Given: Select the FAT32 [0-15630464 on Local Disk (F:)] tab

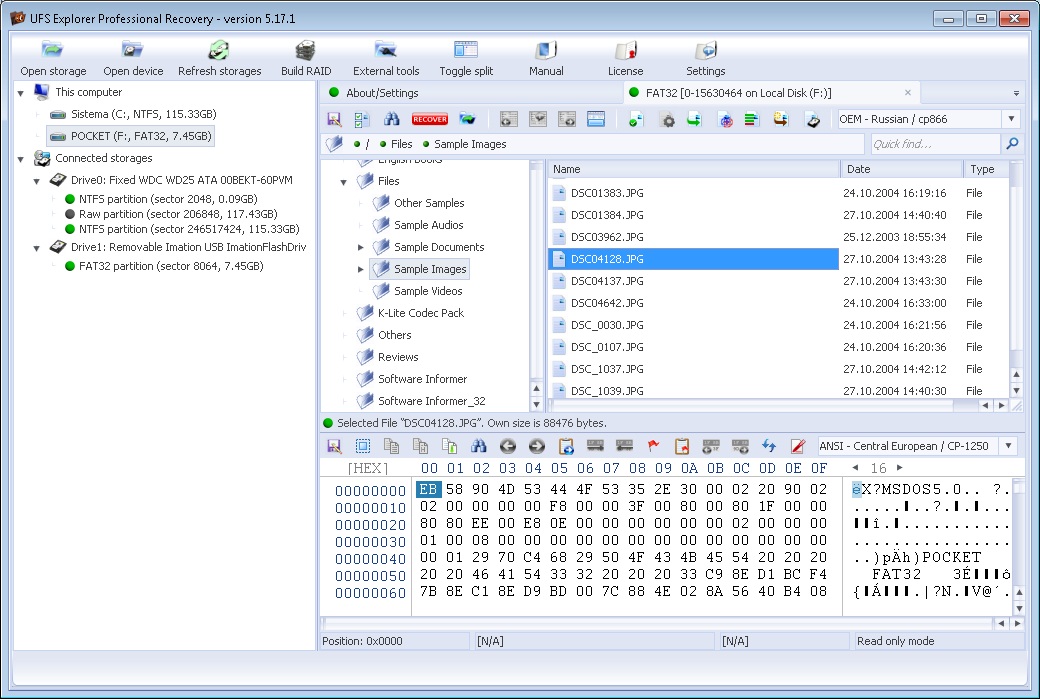Looking at the screenshot, I should (x=738, y=93).
